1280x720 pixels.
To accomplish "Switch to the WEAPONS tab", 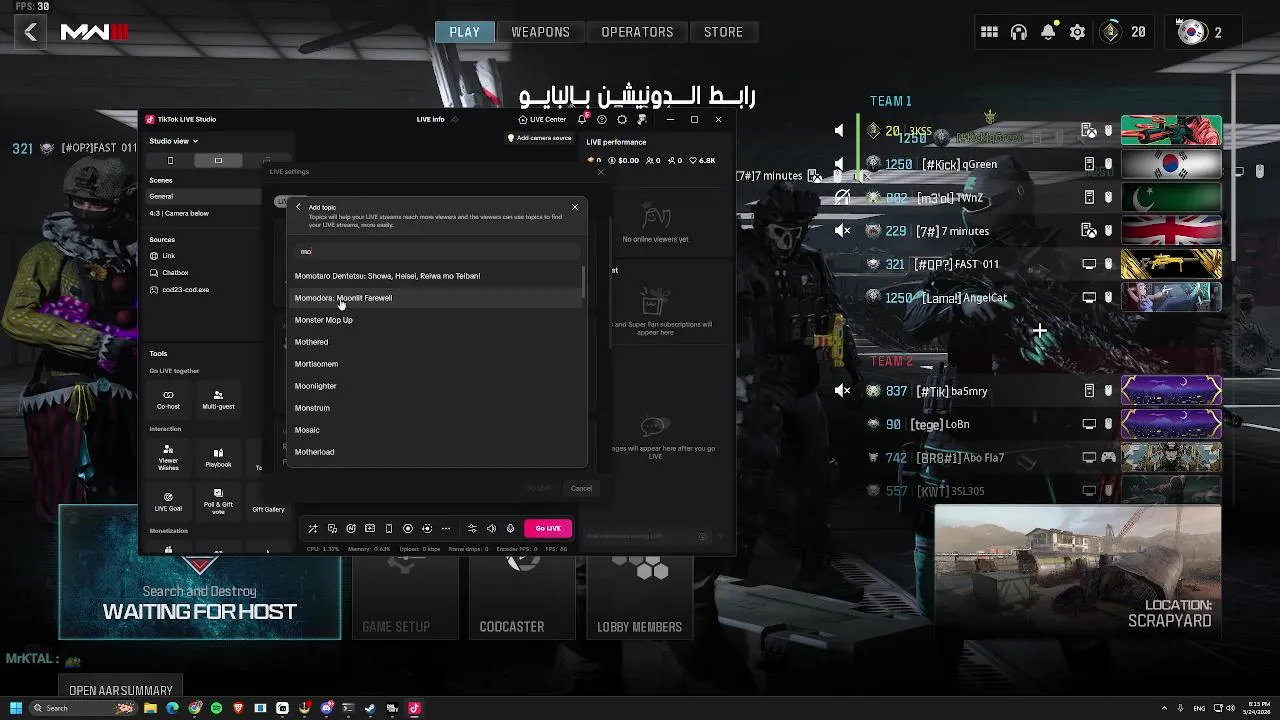I will click(x=540, y=32).
